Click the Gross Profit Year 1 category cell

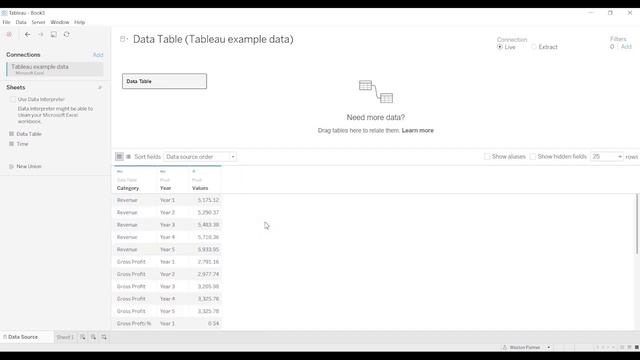click(x=131, y=262)
